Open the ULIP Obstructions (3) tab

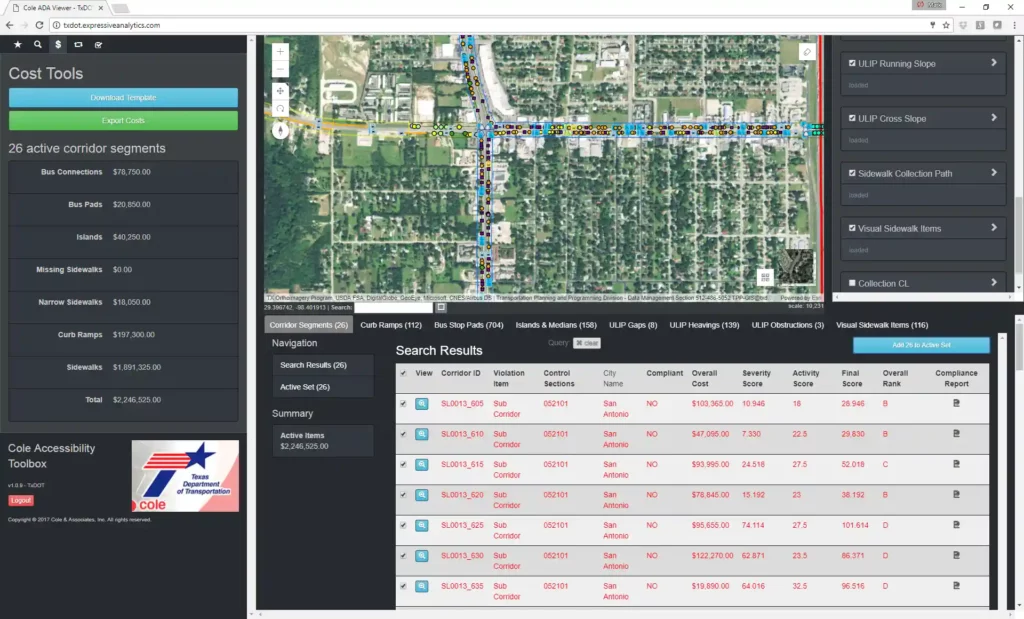coord(788,325)
